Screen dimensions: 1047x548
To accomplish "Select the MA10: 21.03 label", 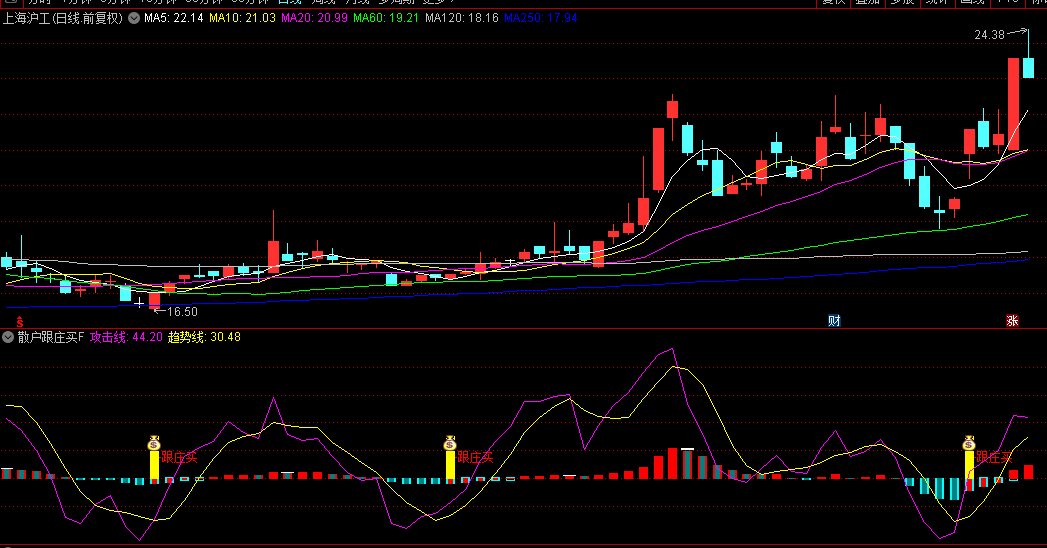I will click(x=242, y=18).
